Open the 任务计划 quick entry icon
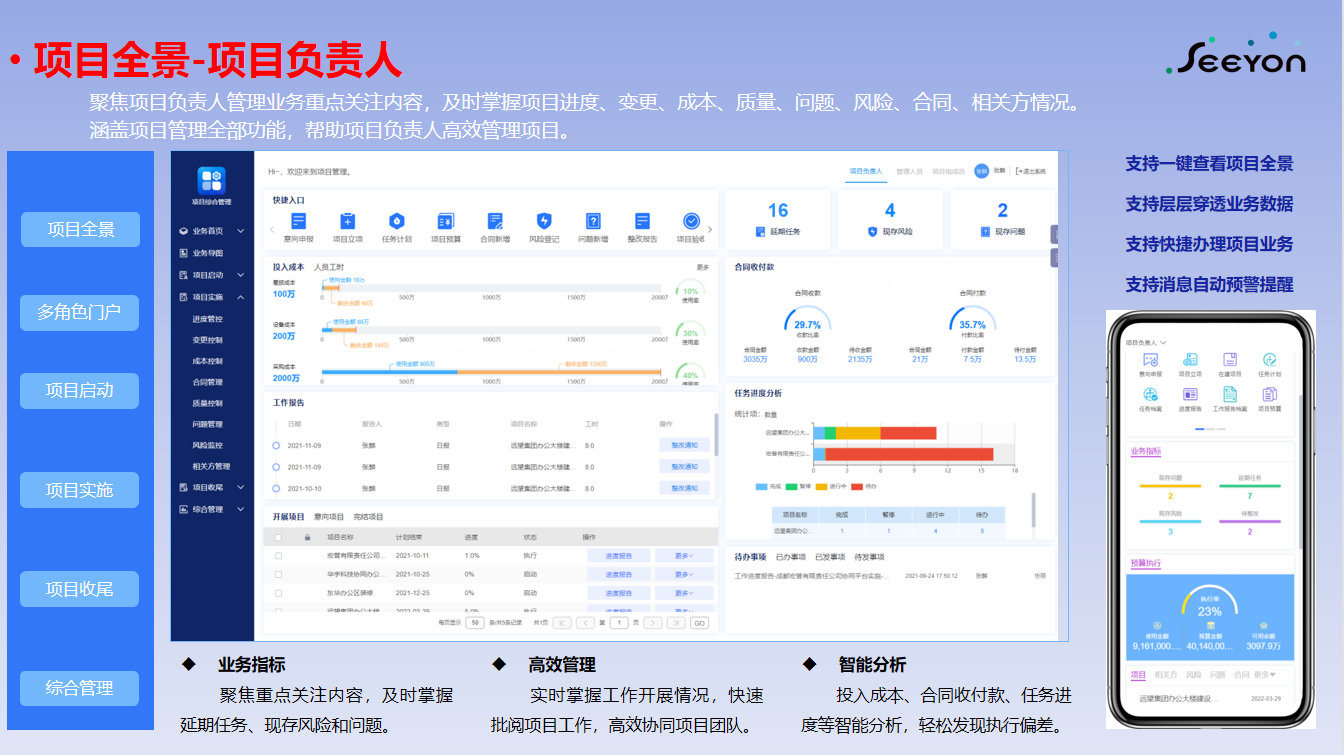1344x755 pixels. 396,222
